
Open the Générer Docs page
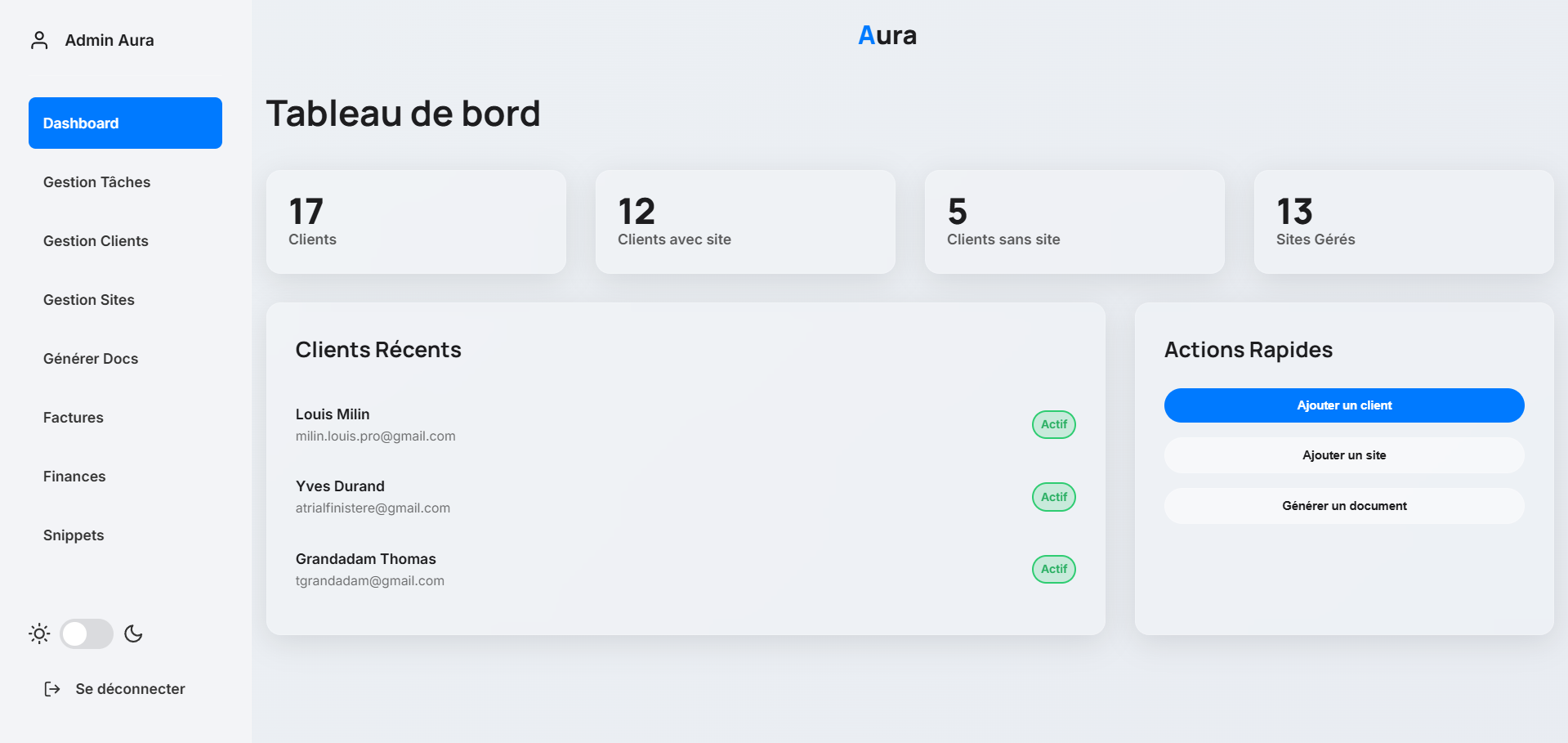pos(91,358)
